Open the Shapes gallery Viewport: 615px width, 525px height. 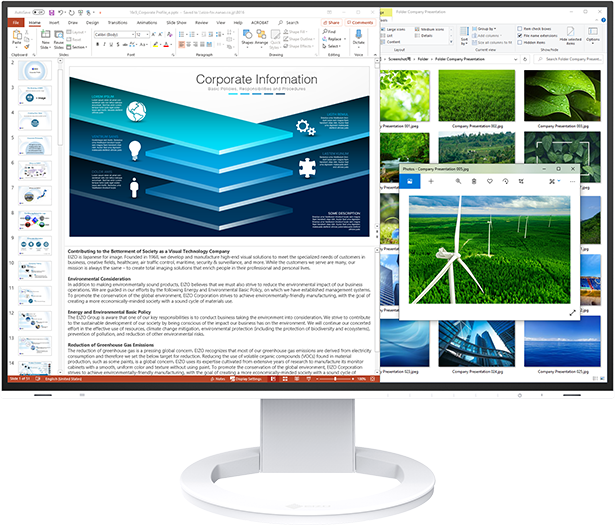tap(247, 36)
